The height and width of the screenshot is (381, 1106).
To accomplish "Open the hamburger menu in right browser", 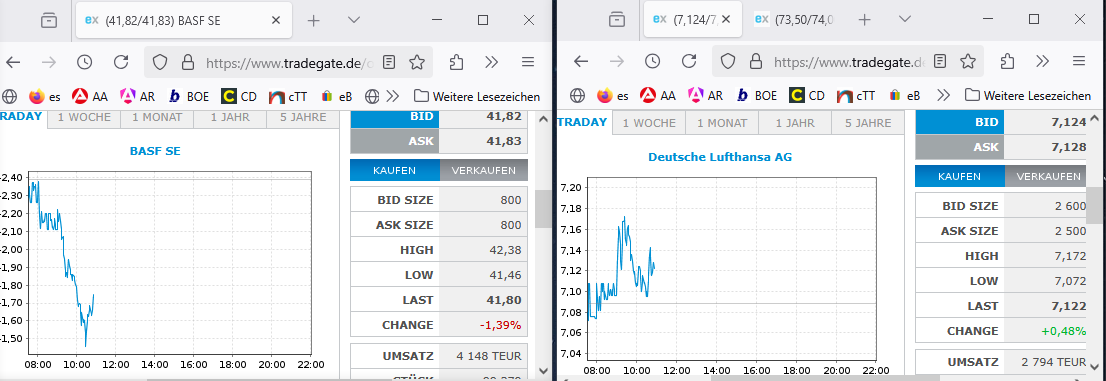I will click(1078, 61).
